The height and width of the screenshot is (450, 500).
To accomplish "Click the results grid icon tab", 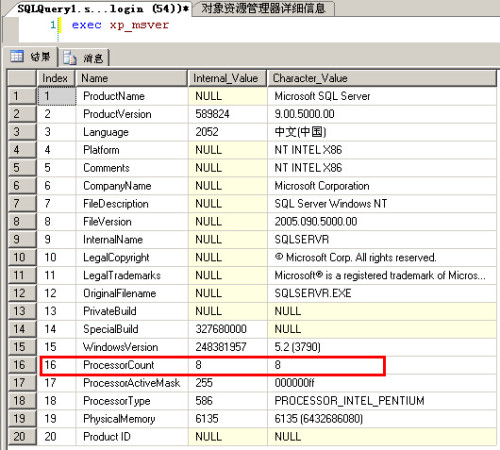I will [30, 57].
